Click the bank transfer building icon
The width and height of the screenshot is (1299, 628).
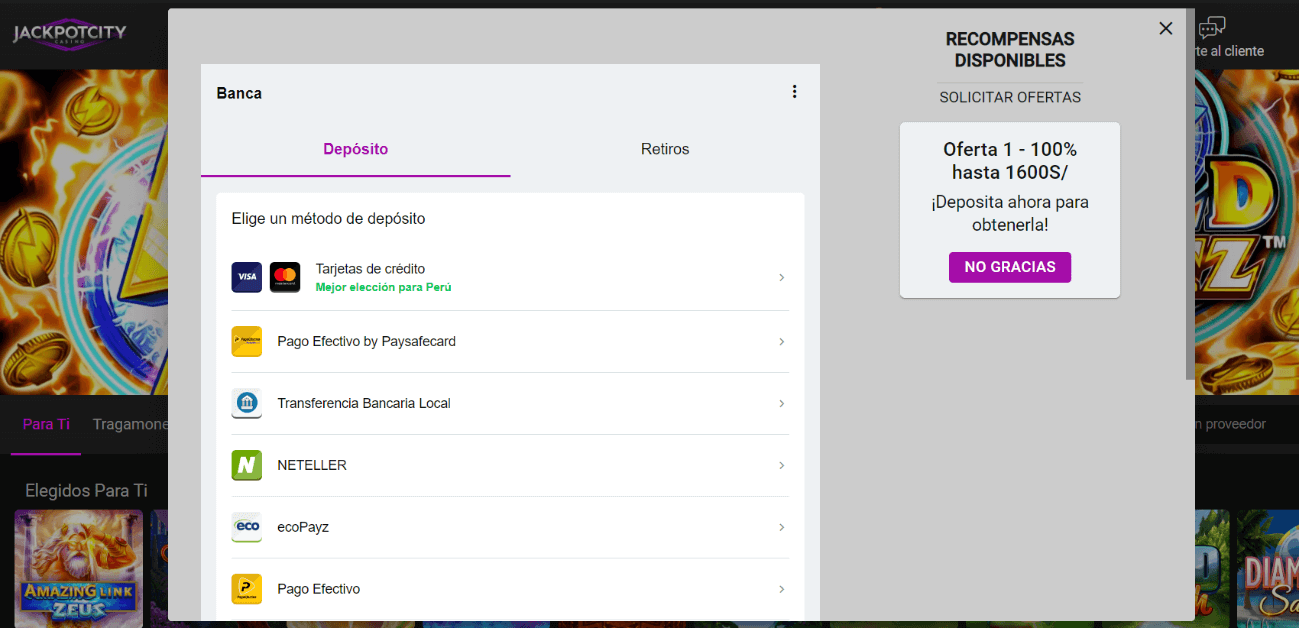pos(246,403)
